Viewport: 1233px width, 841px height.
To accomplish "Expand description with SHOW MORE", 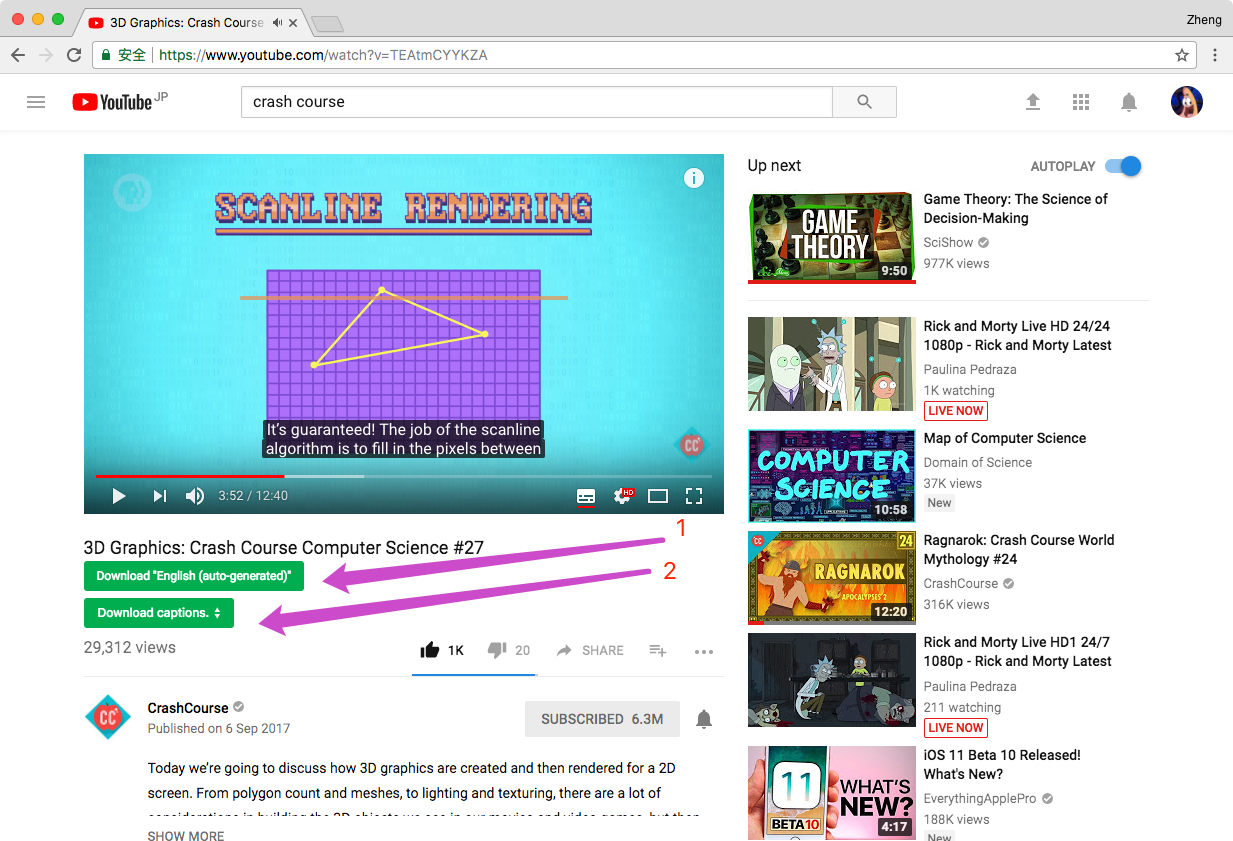I will tap(186, 835).
